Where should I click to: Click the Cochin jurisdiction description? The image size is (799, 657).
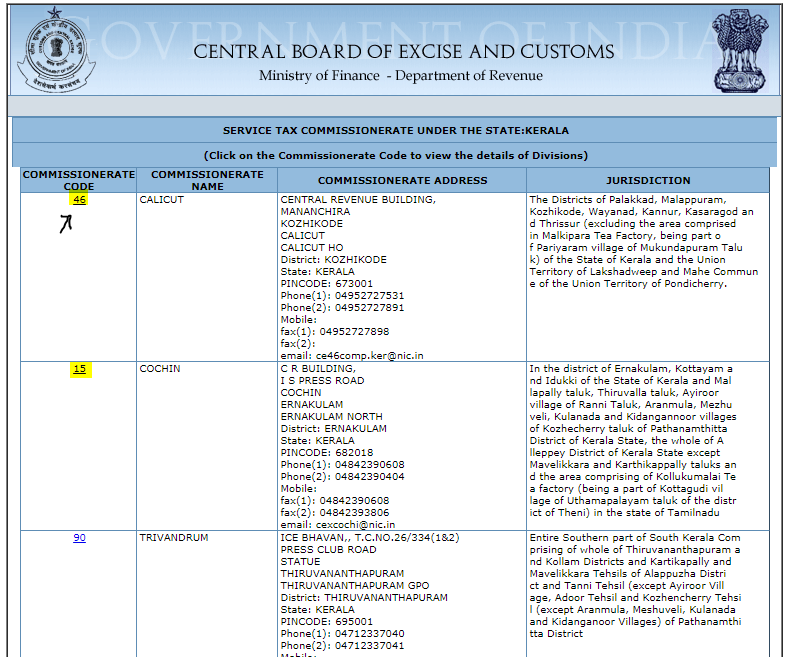click(633, 440)
